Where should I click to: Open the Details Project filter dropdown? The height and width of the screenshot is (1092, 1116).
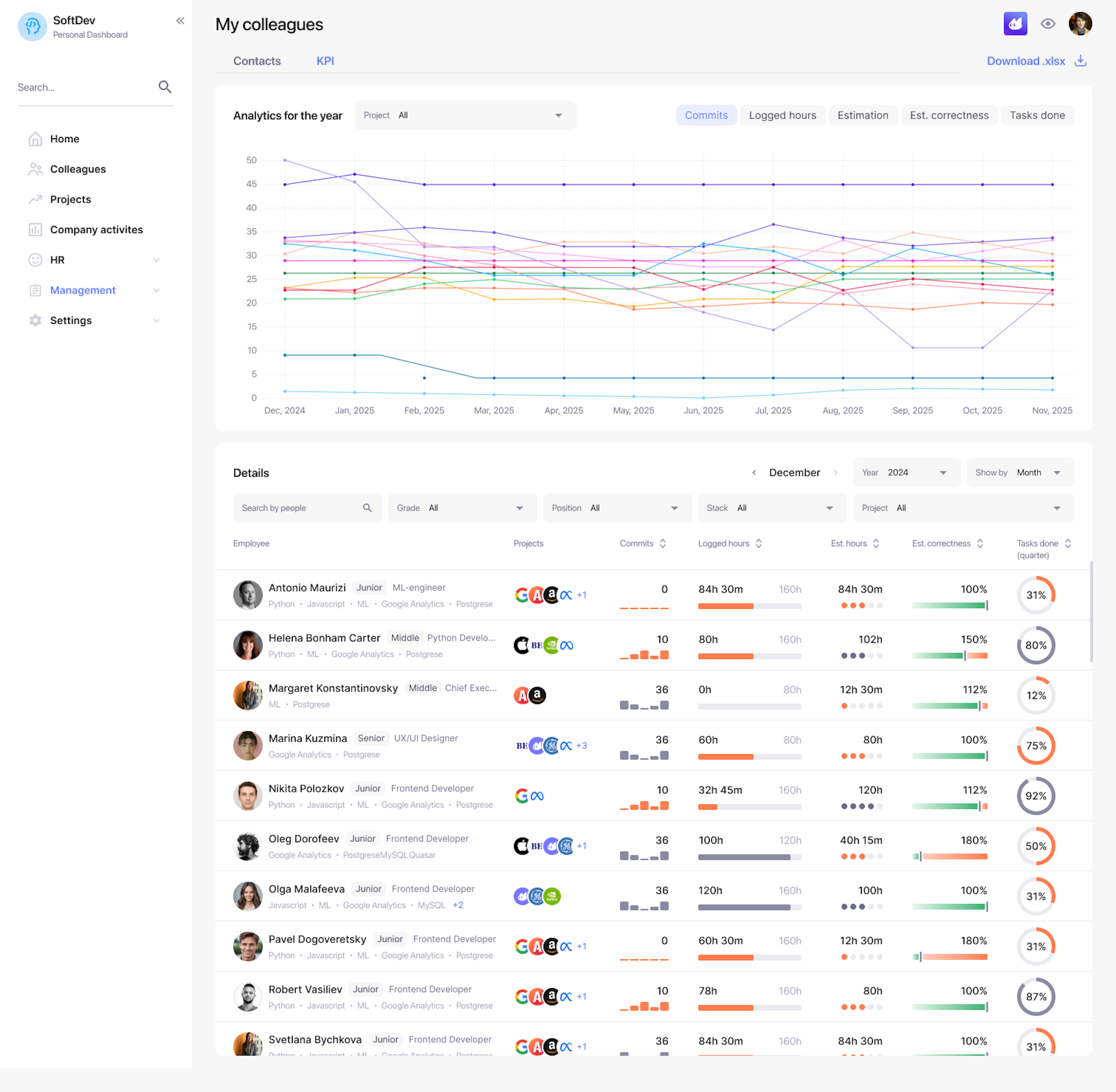click(x=964, y=508)
